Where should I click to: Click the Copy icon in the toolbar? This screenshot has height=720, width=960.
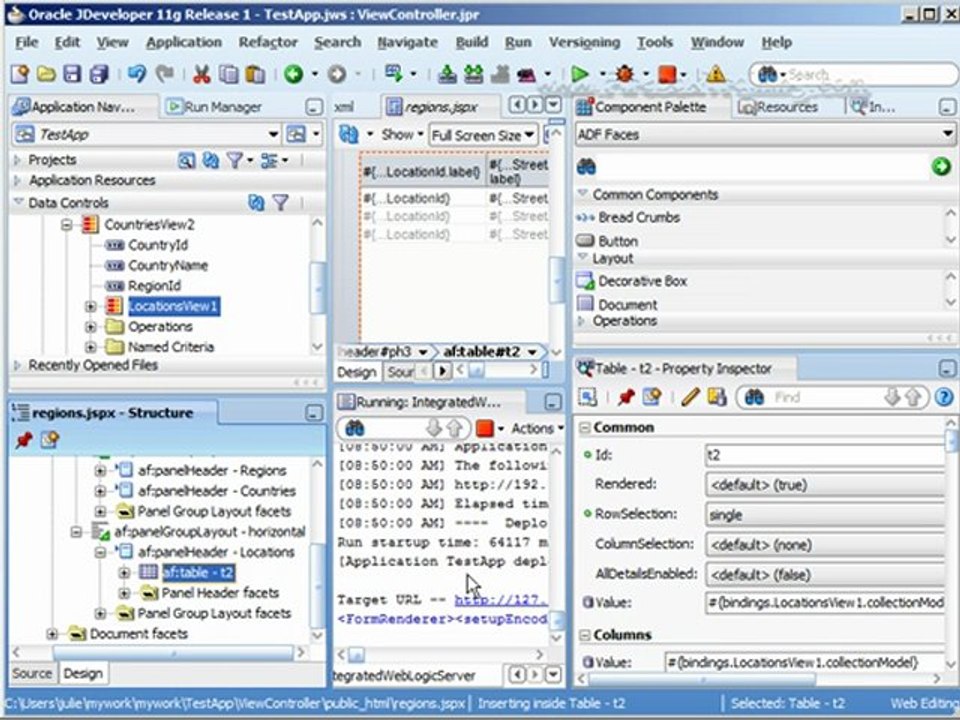pyautogui.click(x=228, y=74)
